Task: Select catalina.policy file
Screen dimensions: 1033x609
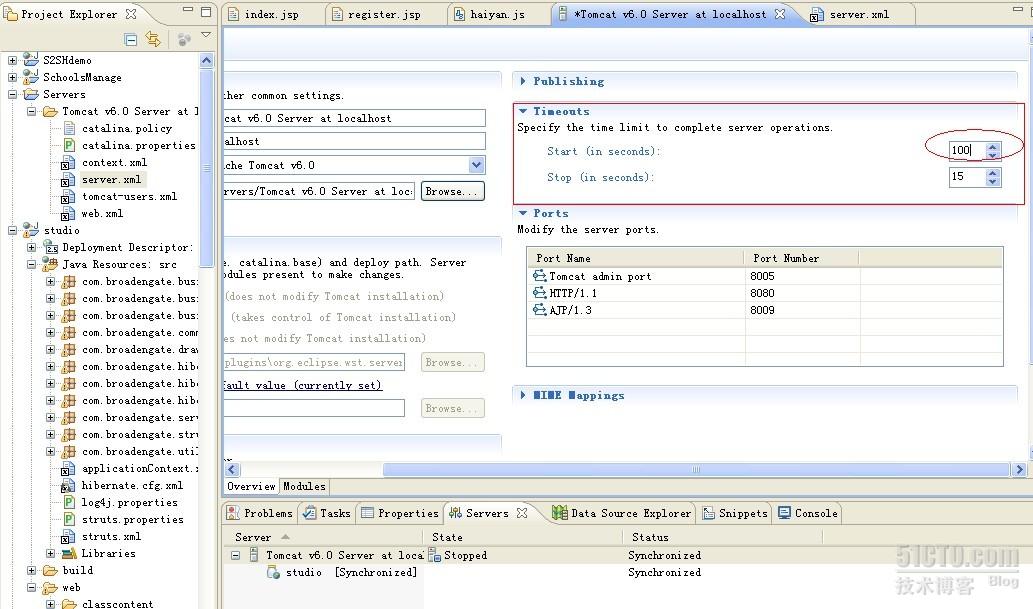Action: [126, 129]
